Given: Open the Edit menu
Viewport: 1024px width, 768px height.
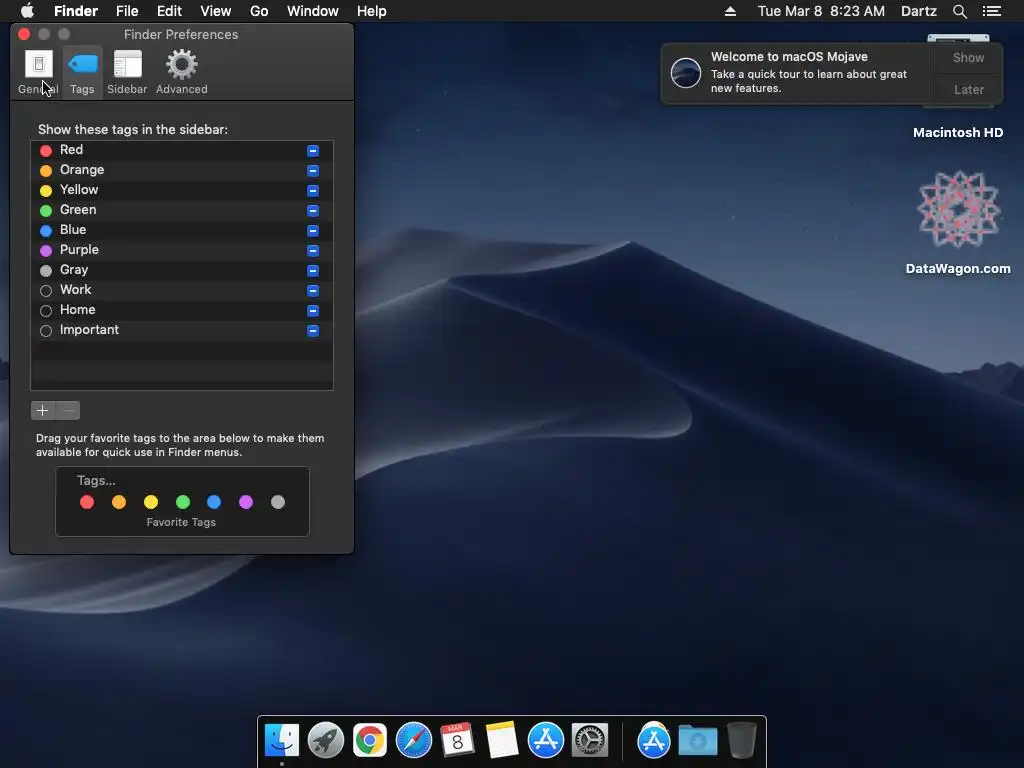Looking at the screenshot, I should tap(169, 11).
